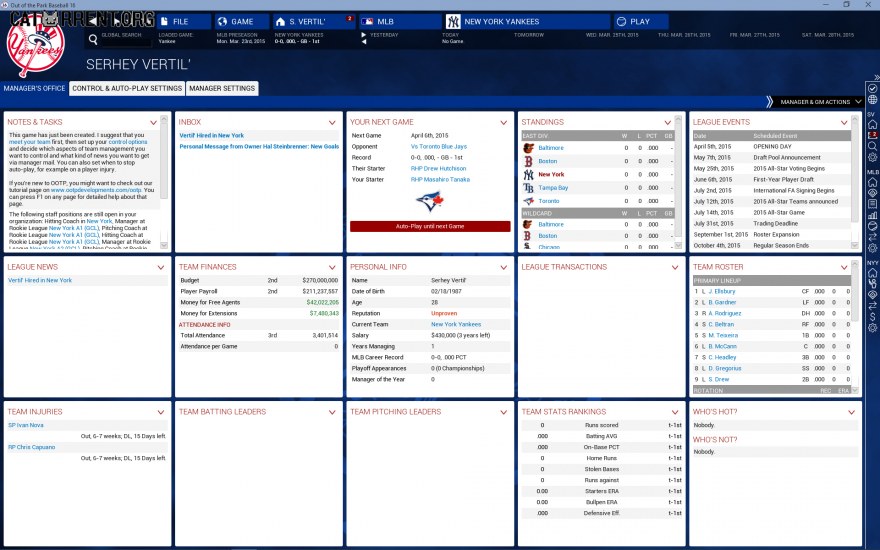880x550 pixels.
Task: Click the Toronto Blue Jays logo
Action: click(430, 201)
